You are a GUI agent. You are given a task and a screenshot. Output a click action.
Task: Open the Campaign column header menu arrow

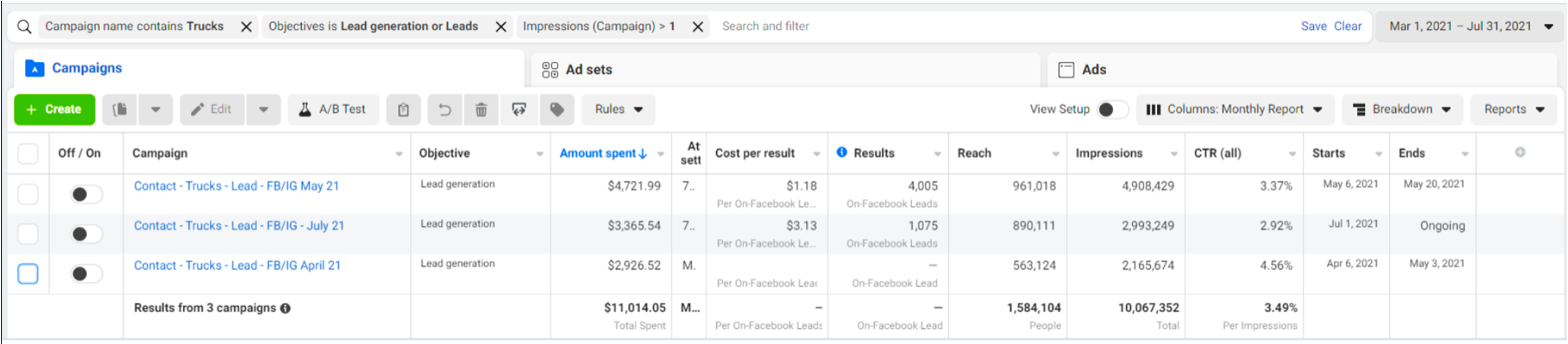pos(399,154)
